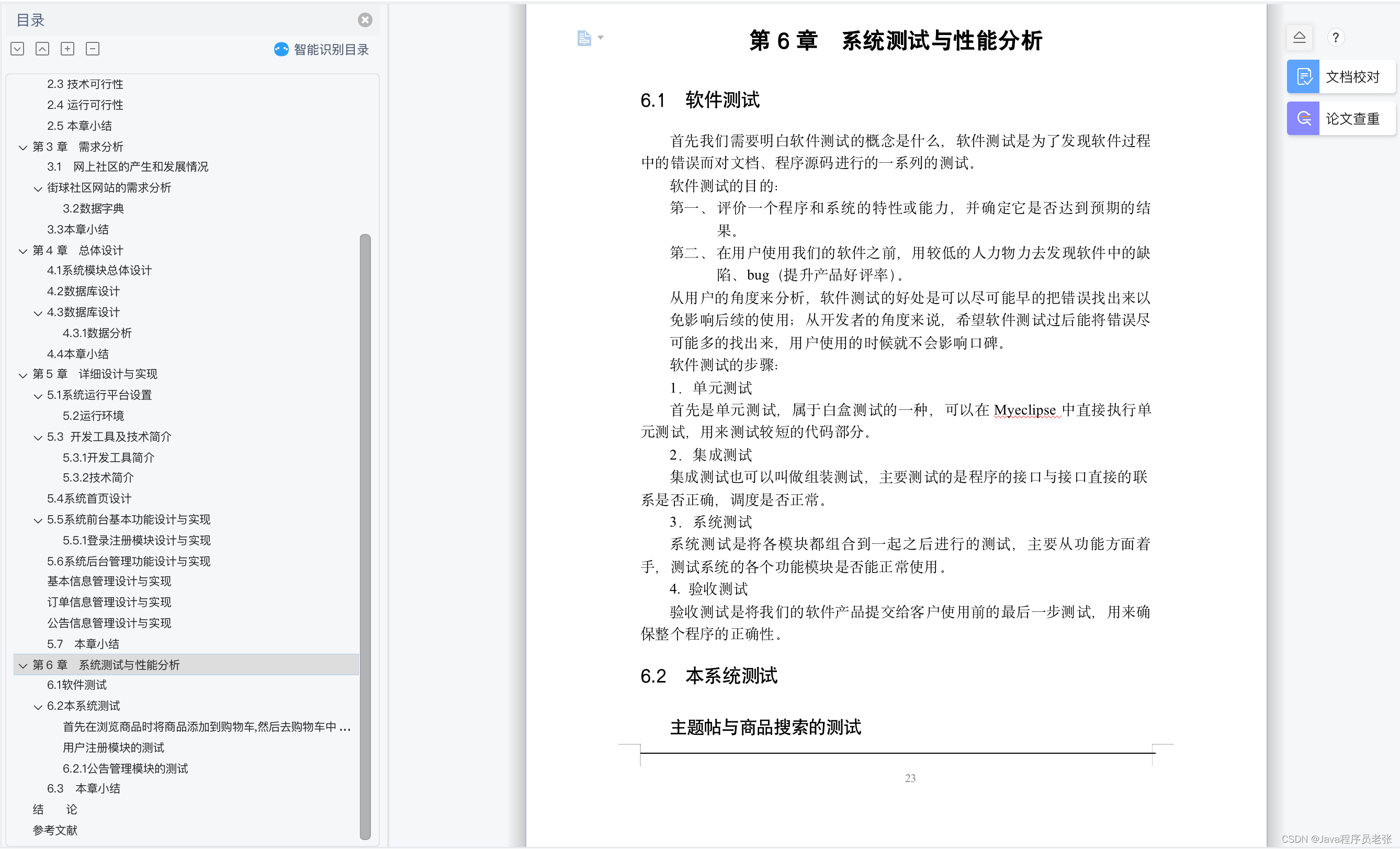Screen dimensions: 1400x849
Task: Click the page document icon near chapter title
Action: [584, 38]
